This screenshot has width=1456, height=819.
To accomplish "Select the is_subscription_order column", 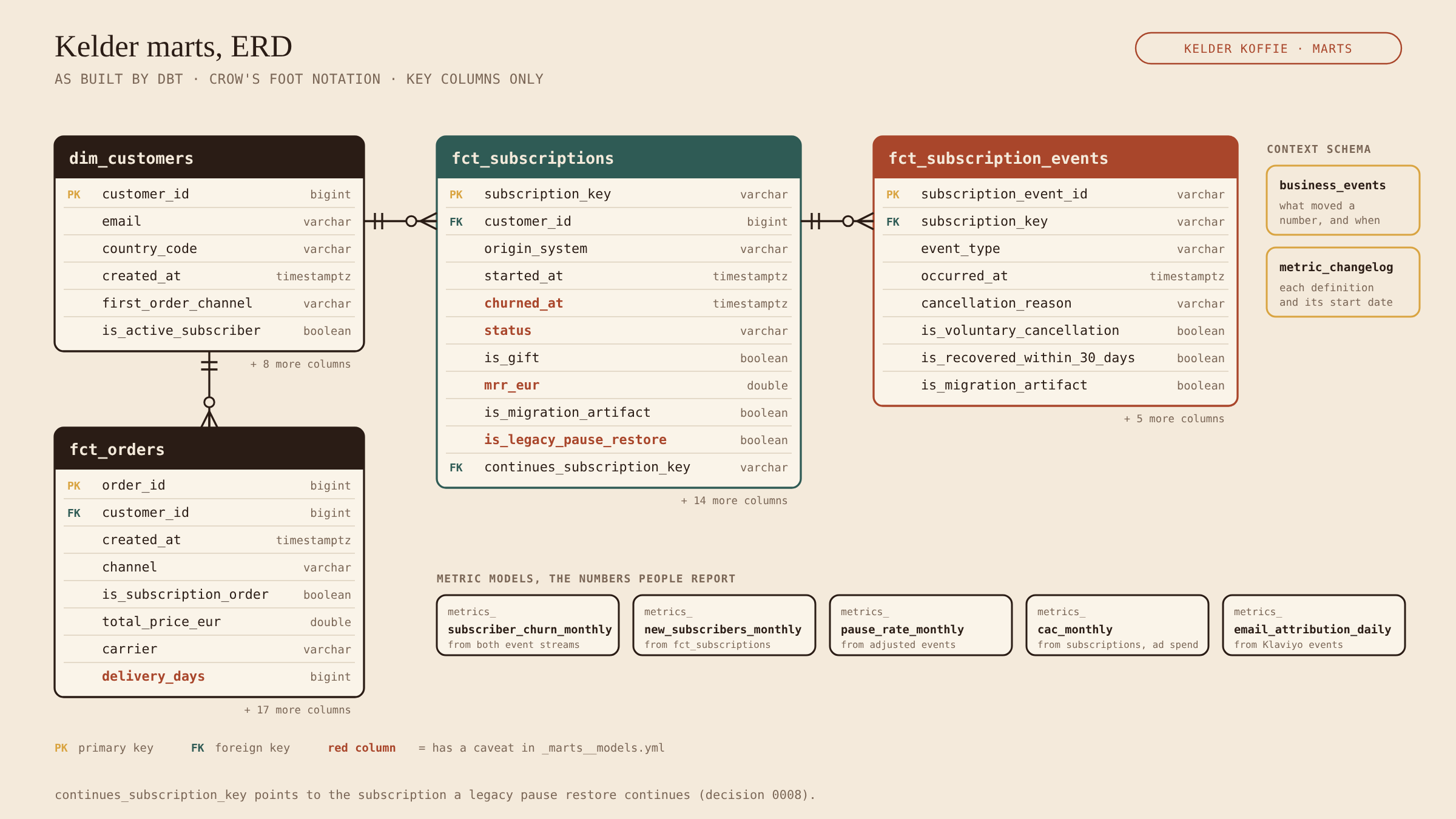I will click(x=209, y=595).
